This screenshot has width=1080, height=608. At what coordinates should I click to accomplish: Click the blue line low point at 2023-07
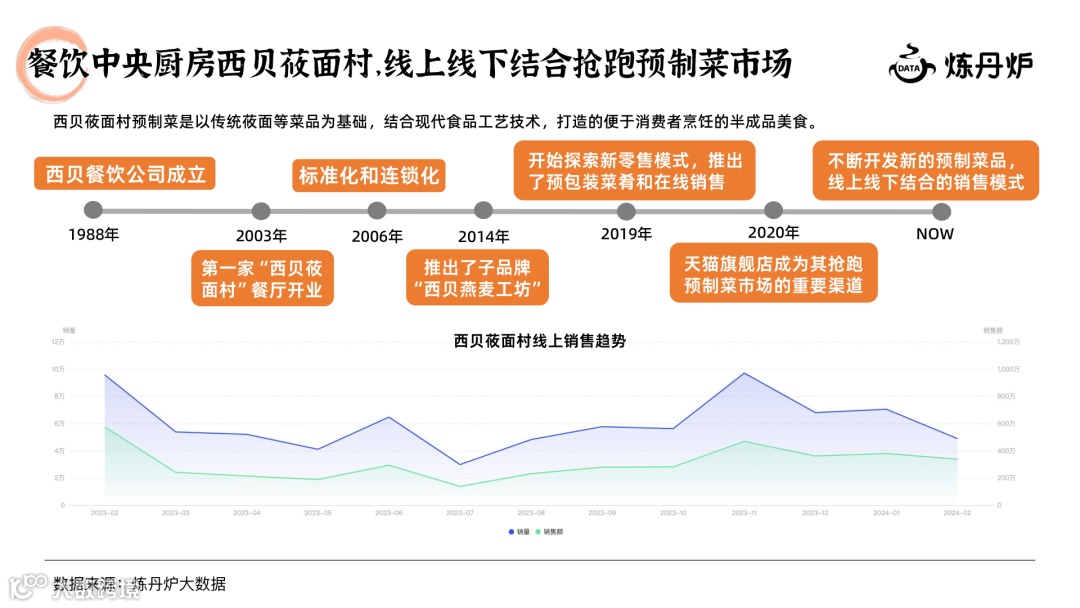(x=459, y=465)
